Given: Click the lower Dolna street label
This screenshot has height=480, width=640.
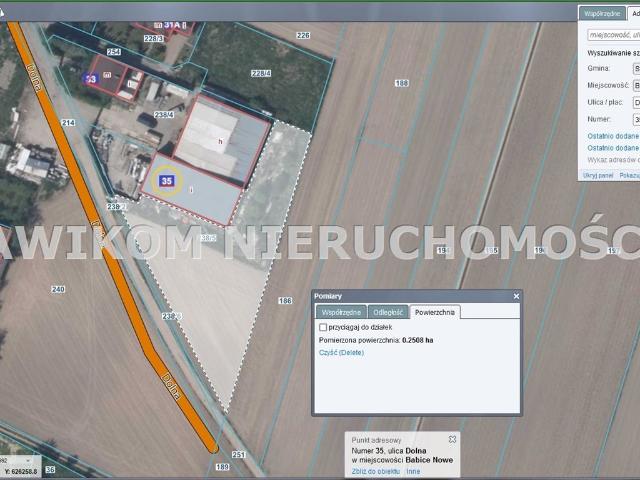Looking at the screenshot, I should click(x=171, y=386).
